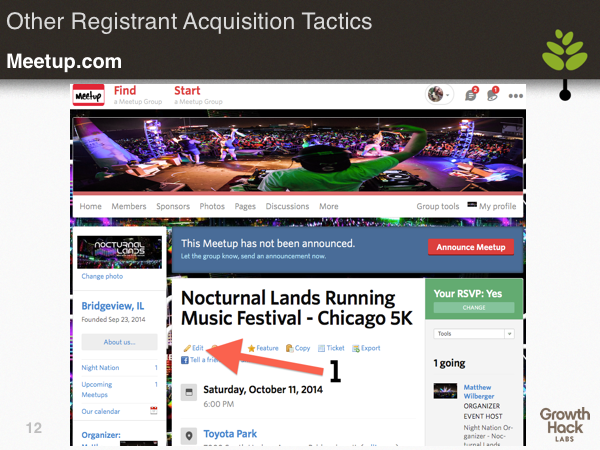Image resolution: width=600 pixels, height=450 pixels.
Task: Click the Nocturnal Lands group photo
Action: 119,252
